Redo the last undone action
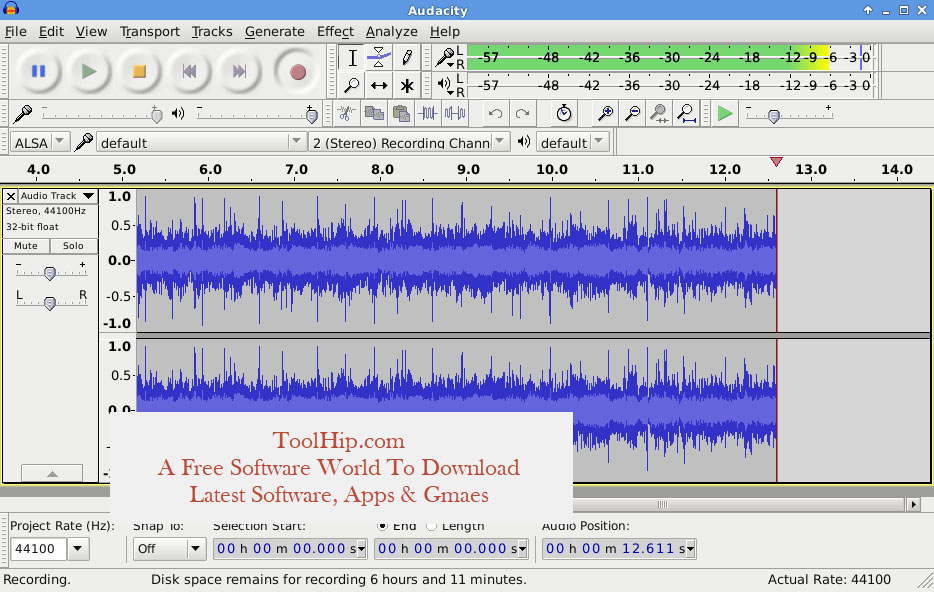 (522, 113)
